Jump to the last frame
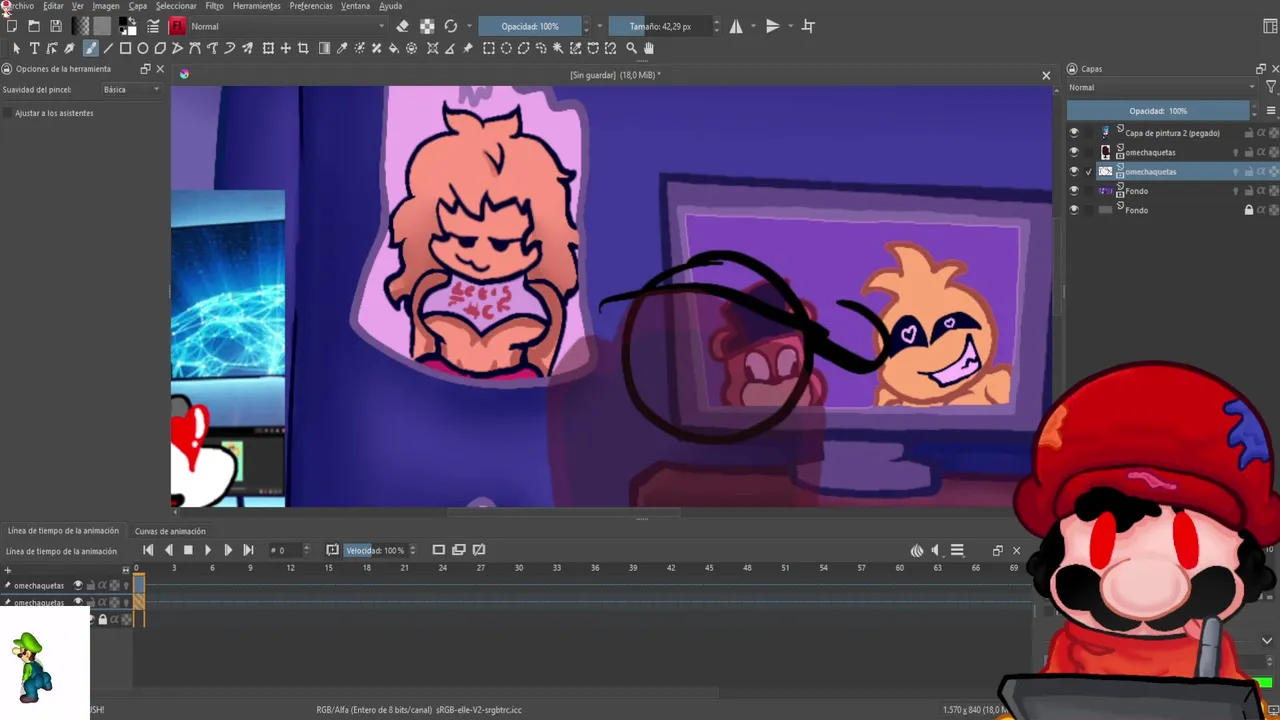Image resolution: width=1280 pixels, height=720 pixels. 248,550
